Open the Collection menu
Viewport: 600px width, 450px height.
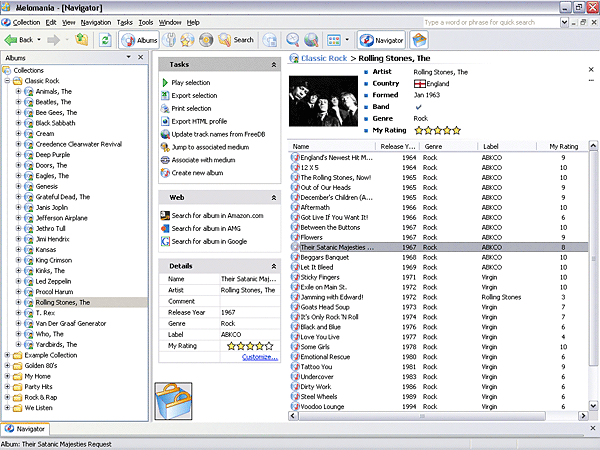(26, 23)
